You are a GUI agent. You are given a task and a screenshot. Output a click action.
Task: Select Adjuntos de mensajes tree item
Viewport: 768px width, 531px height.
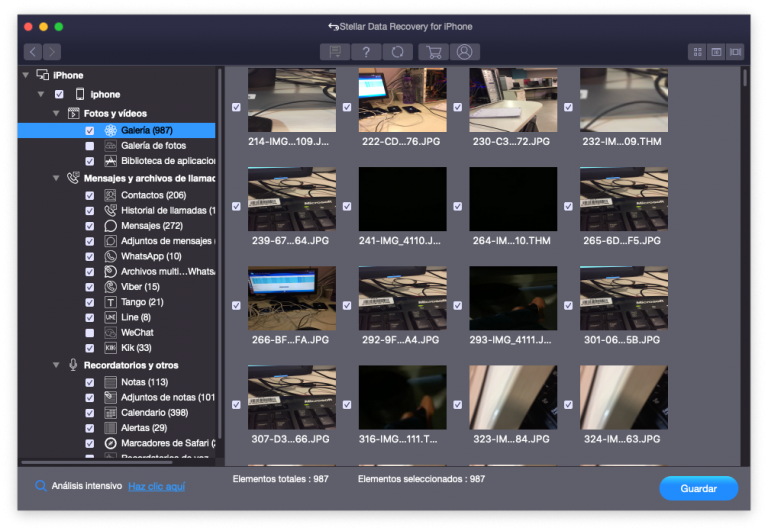tap(168, 241)
